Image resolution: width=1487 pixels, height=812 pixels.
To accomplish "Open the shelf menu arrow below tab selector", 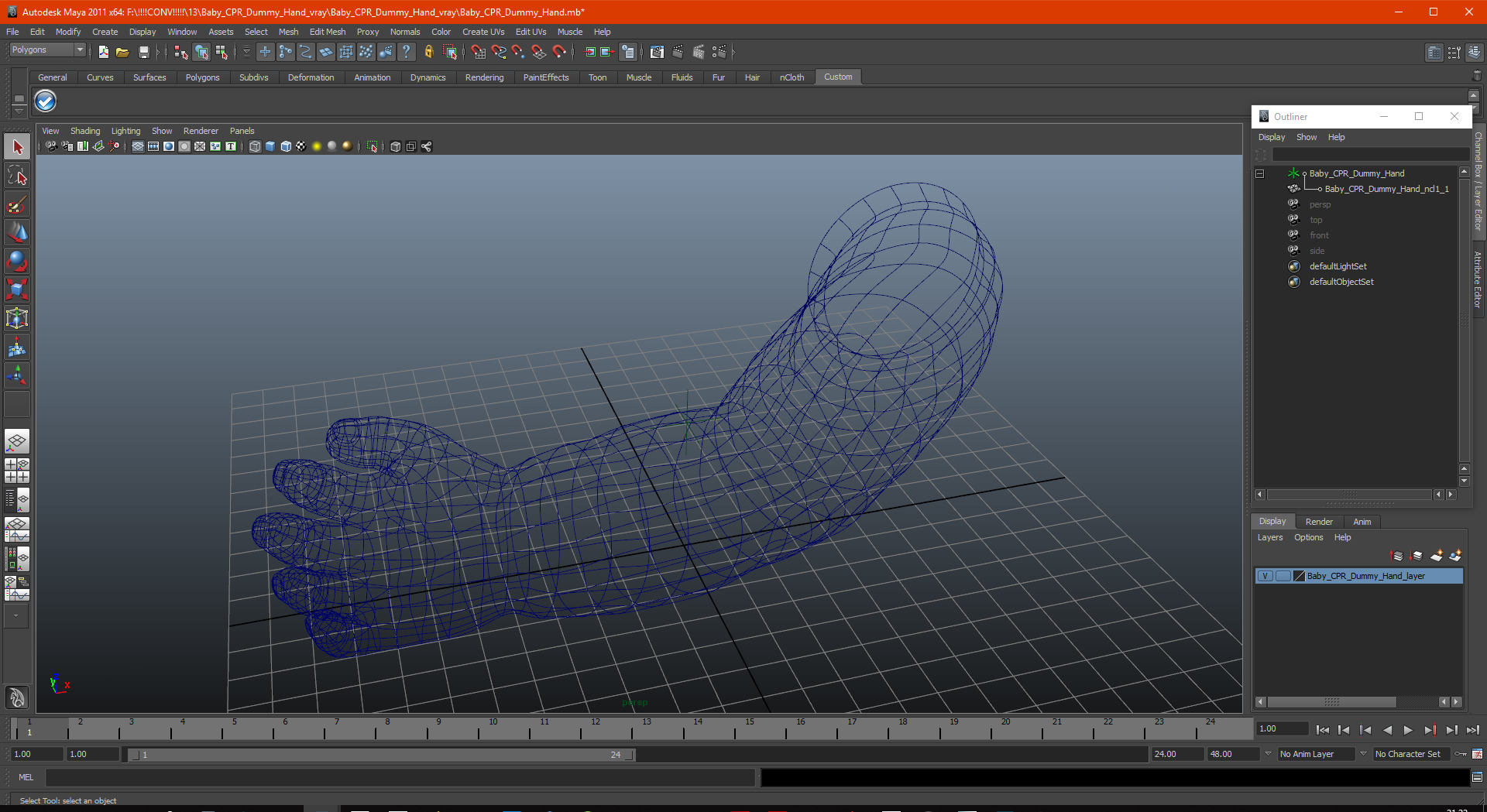I will click(19, 111).
